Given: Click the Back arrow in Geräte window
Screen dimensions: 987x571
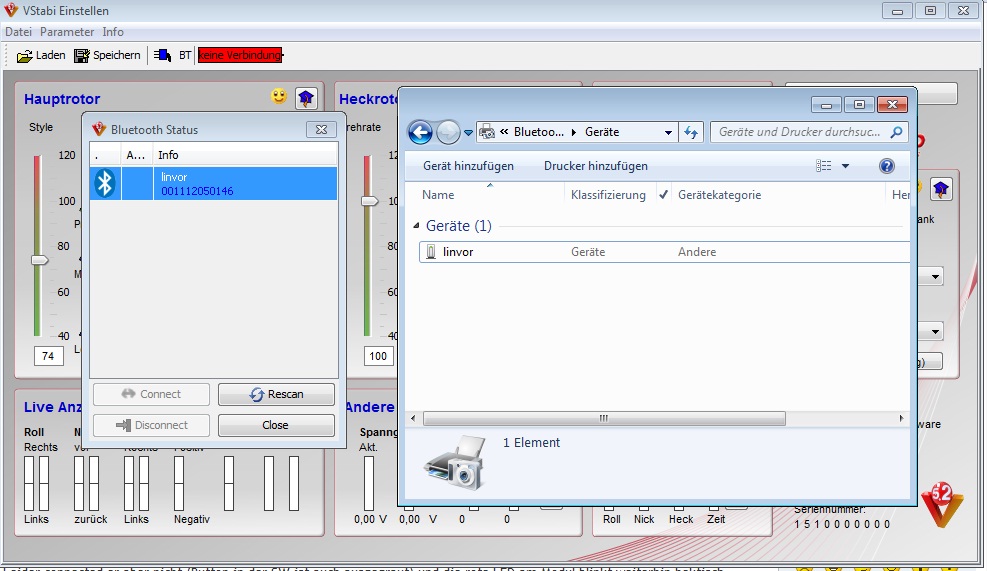Looking at the screenshot, I should [420, 132].
